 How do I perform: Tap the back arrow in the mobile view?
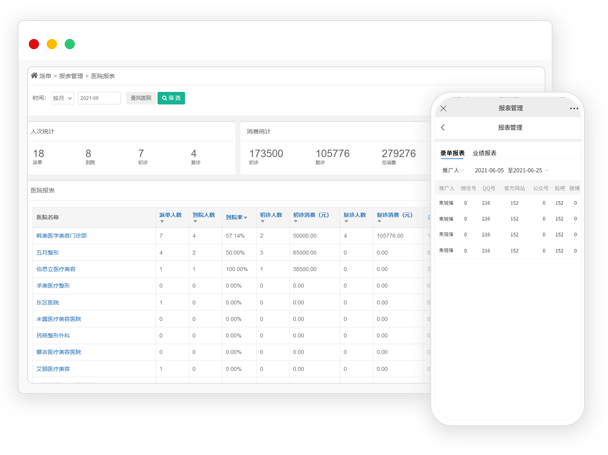tap(444, 128)
